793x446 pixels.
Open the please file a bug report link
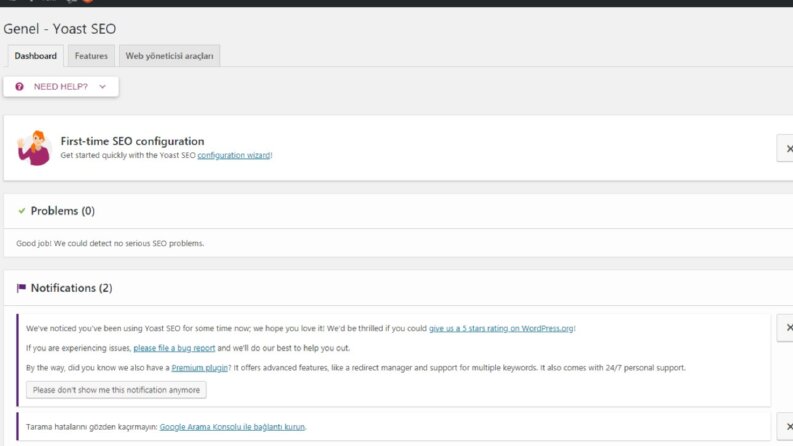174,348
